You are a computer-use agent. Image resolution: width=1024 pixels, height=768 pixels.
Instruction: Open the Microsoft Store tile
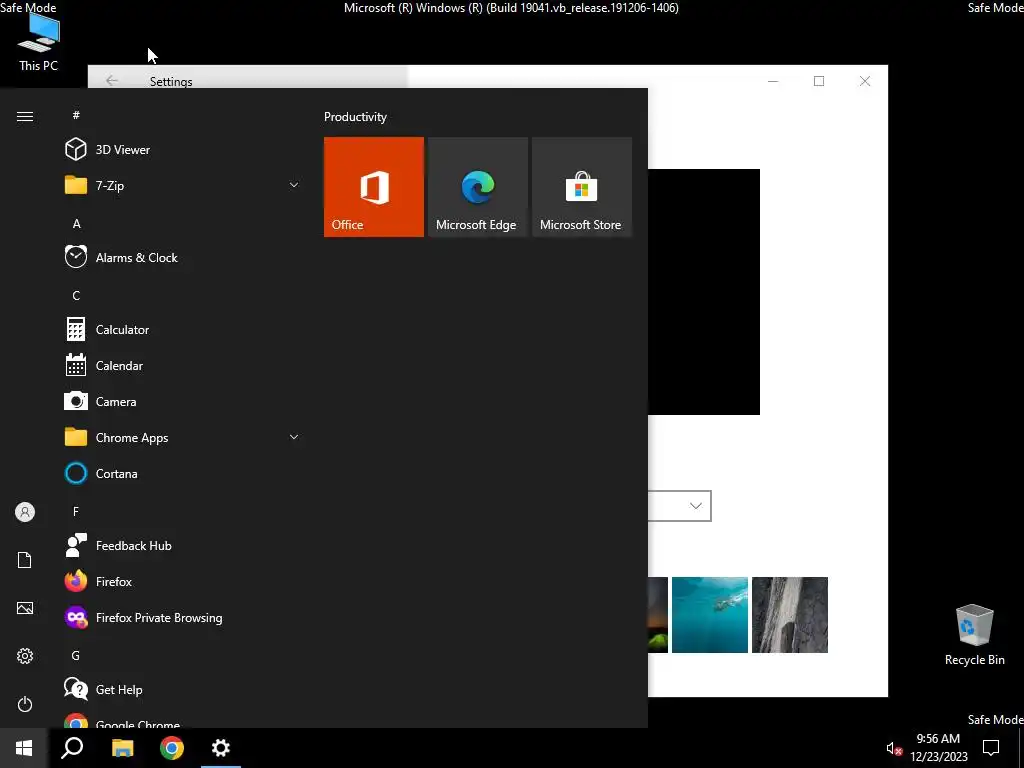tap(581, 187)
